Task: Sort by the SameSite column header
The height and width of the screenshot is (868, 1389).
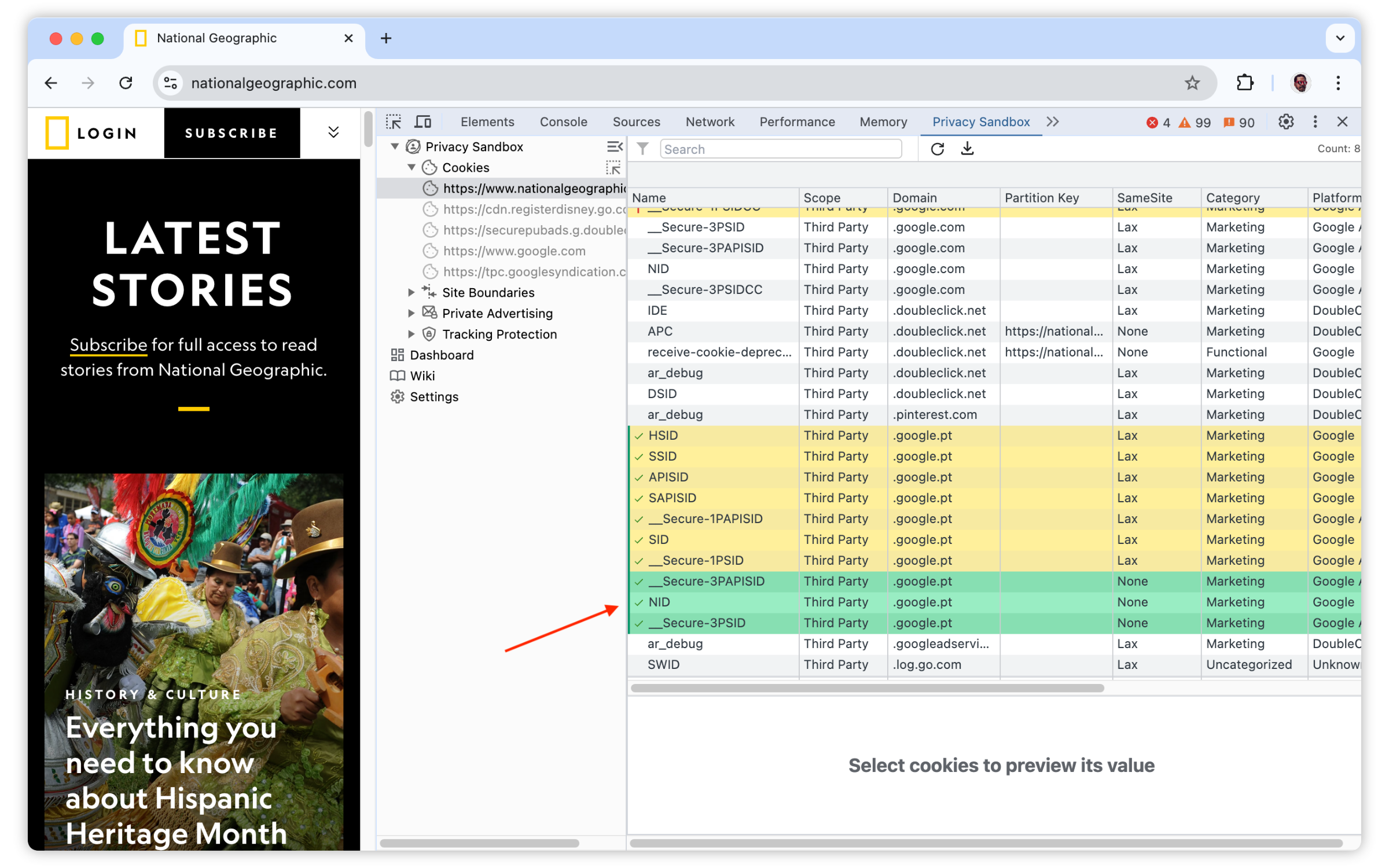Action: coord(1156,197)
